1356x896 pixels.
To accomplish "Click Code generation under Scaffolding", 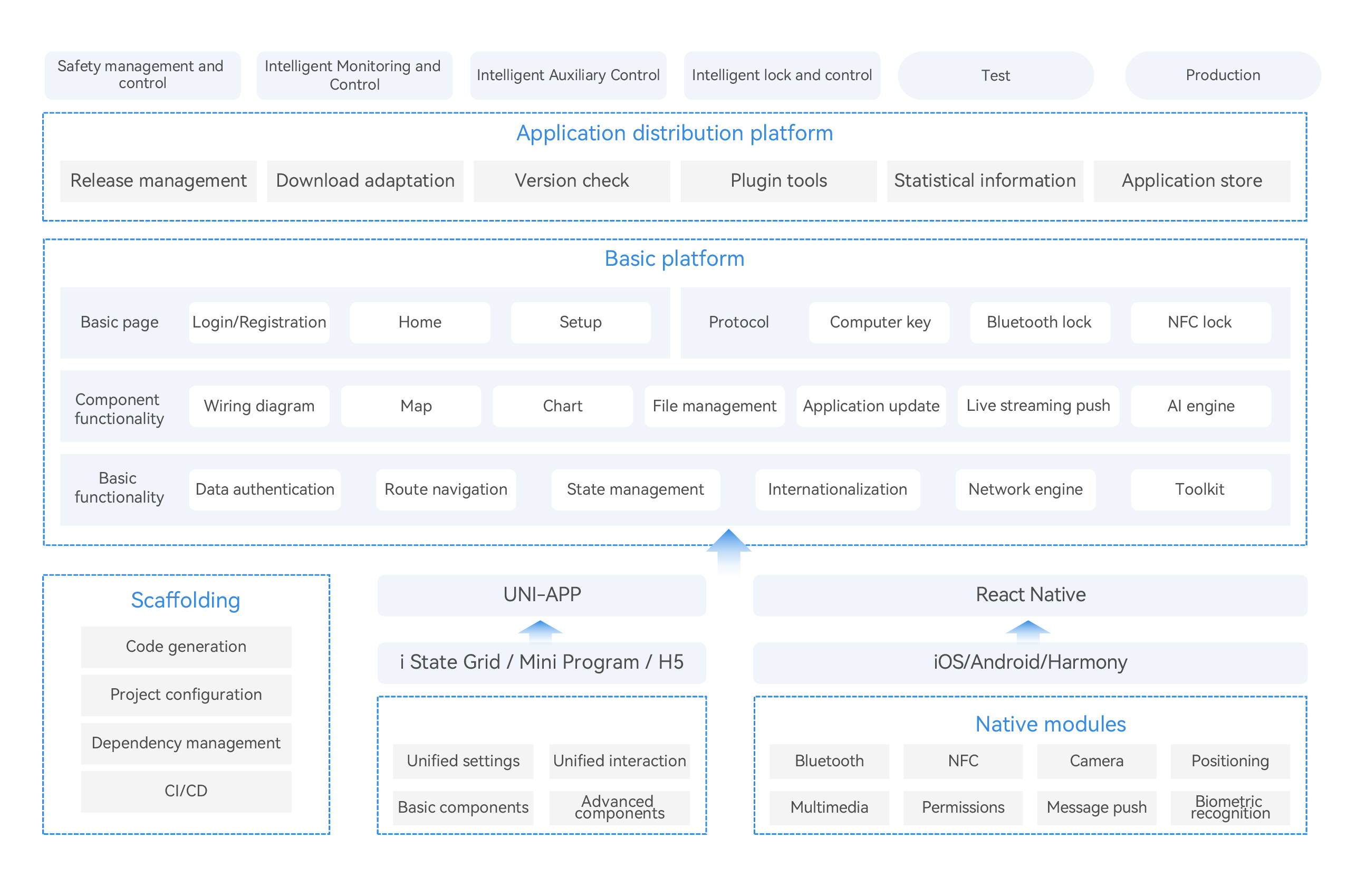I will tap(186, 646).
